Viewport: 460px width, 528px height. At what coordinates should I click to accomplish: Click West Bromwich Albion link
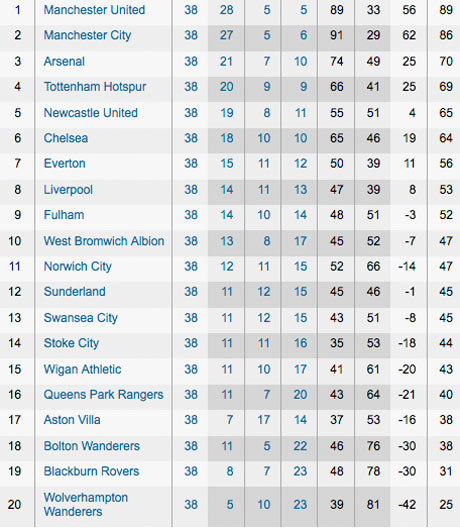pos(104,241)
